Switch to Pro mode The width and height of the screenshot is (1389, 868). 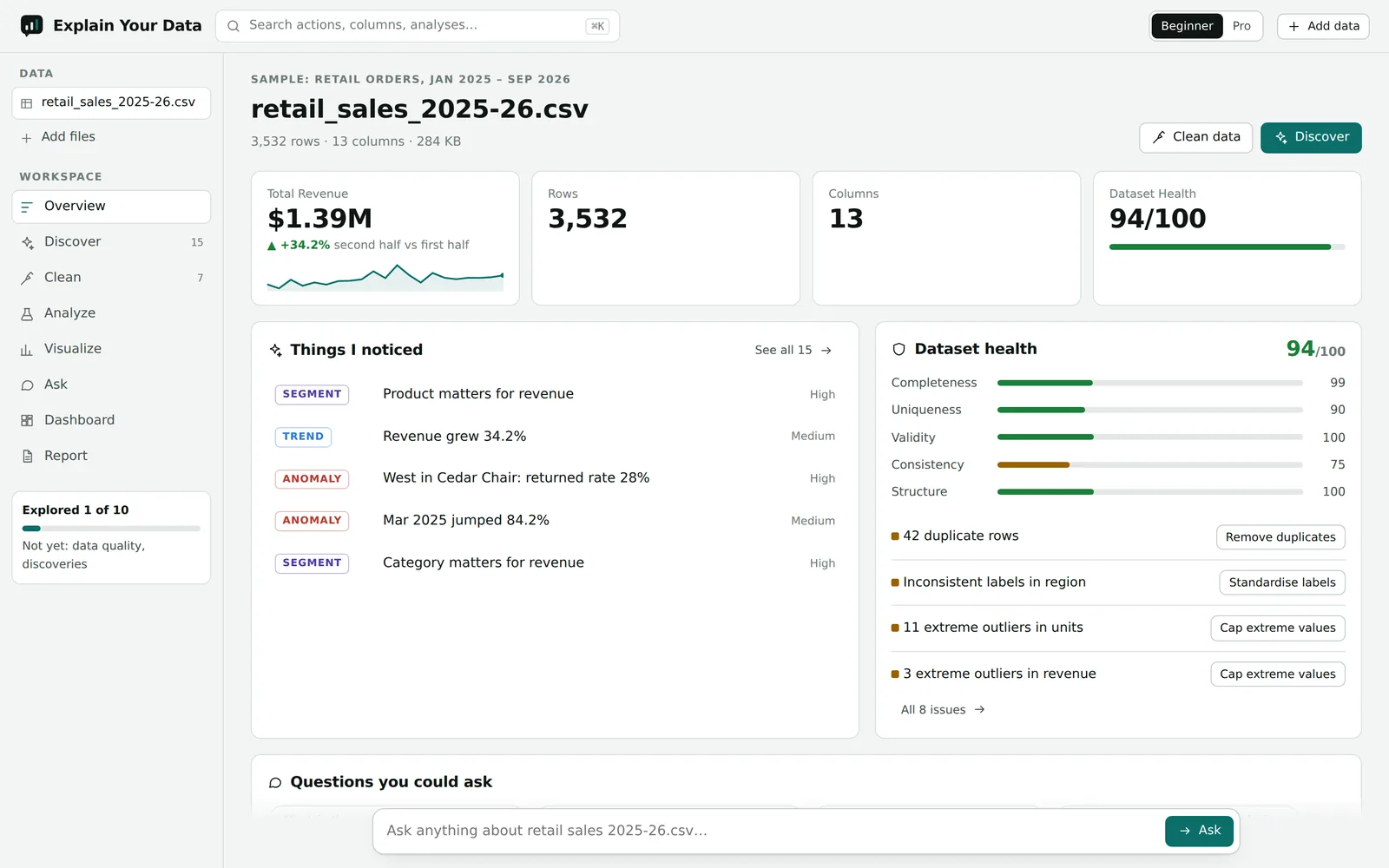(1241, 26)
